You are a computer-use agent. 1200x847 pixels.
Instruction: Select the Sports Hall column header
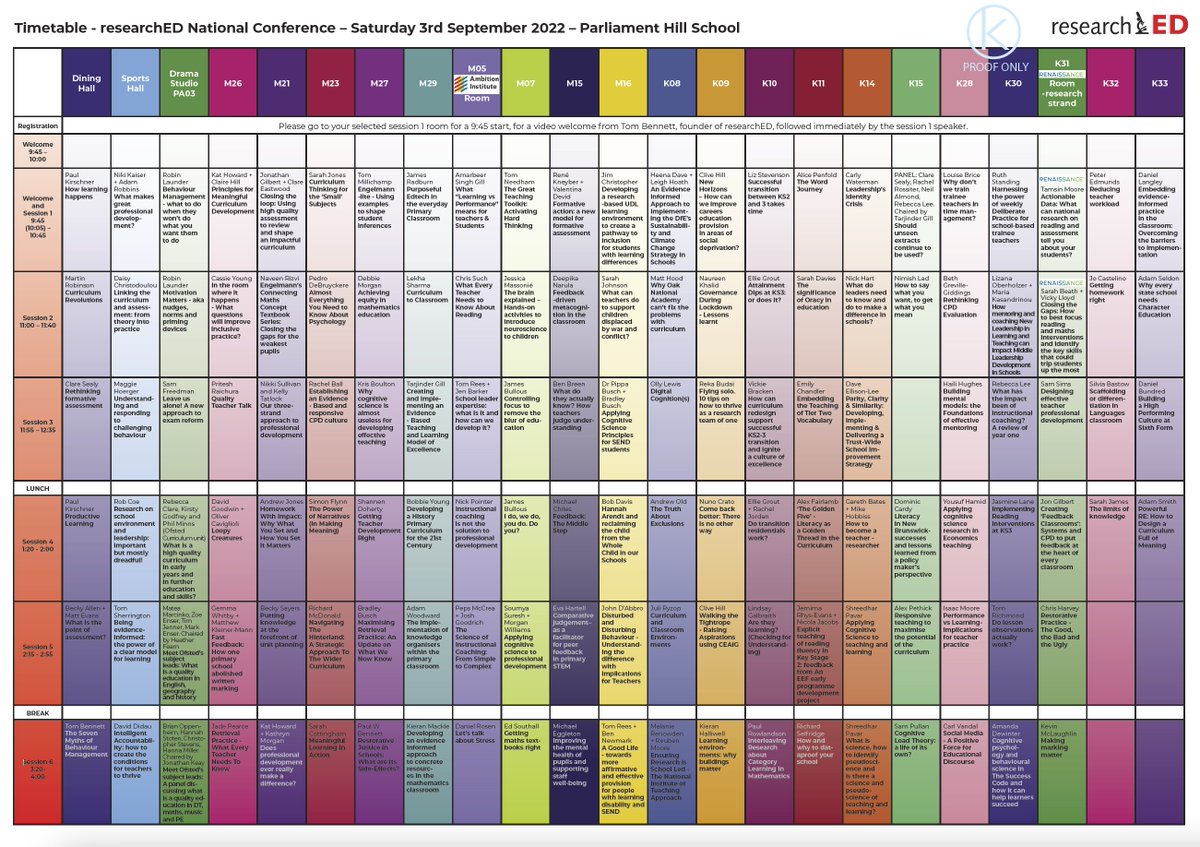click(135, 83)
